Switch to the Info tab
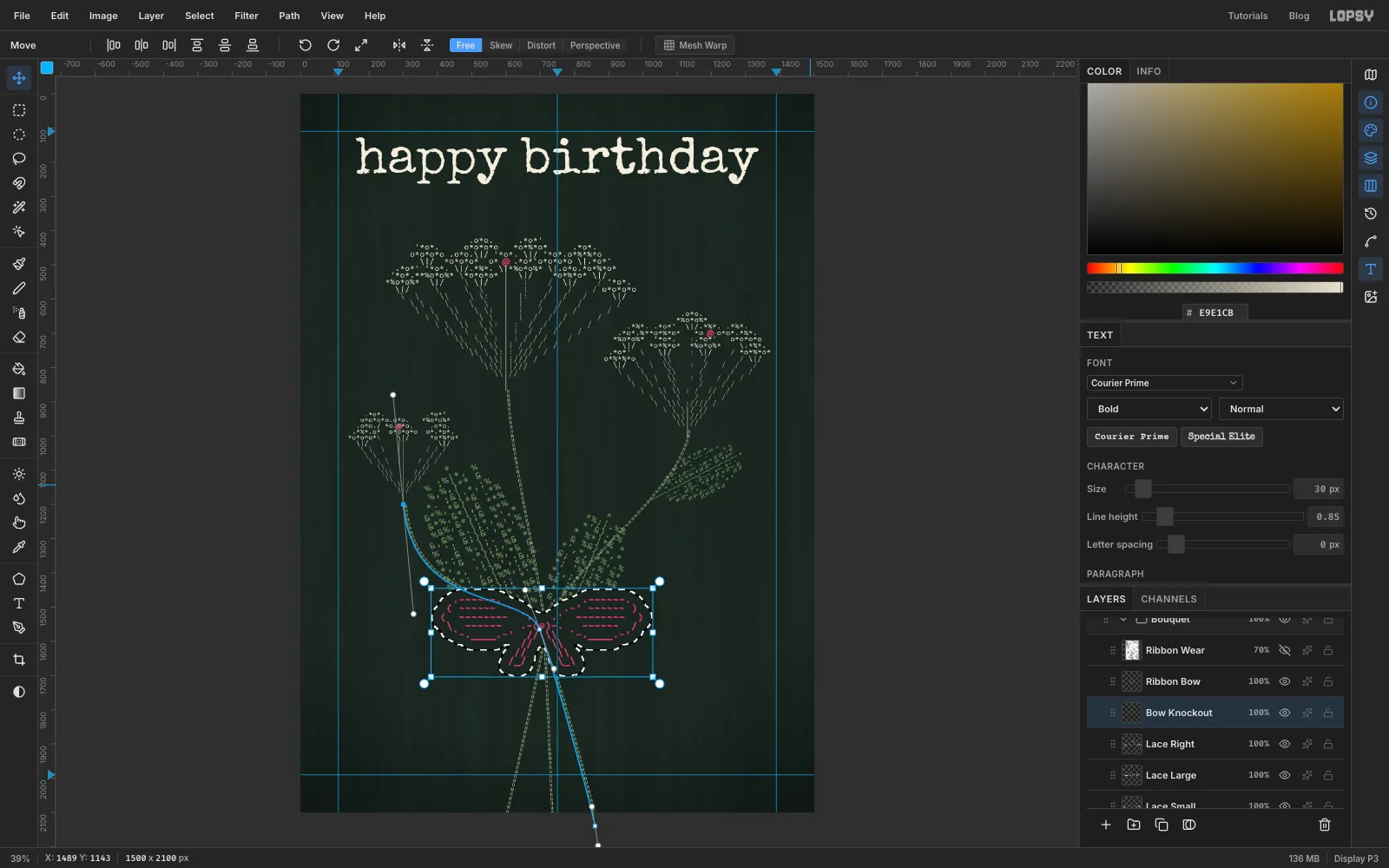This screenshot has height=868, width=1389. [x=1149, y=71]
